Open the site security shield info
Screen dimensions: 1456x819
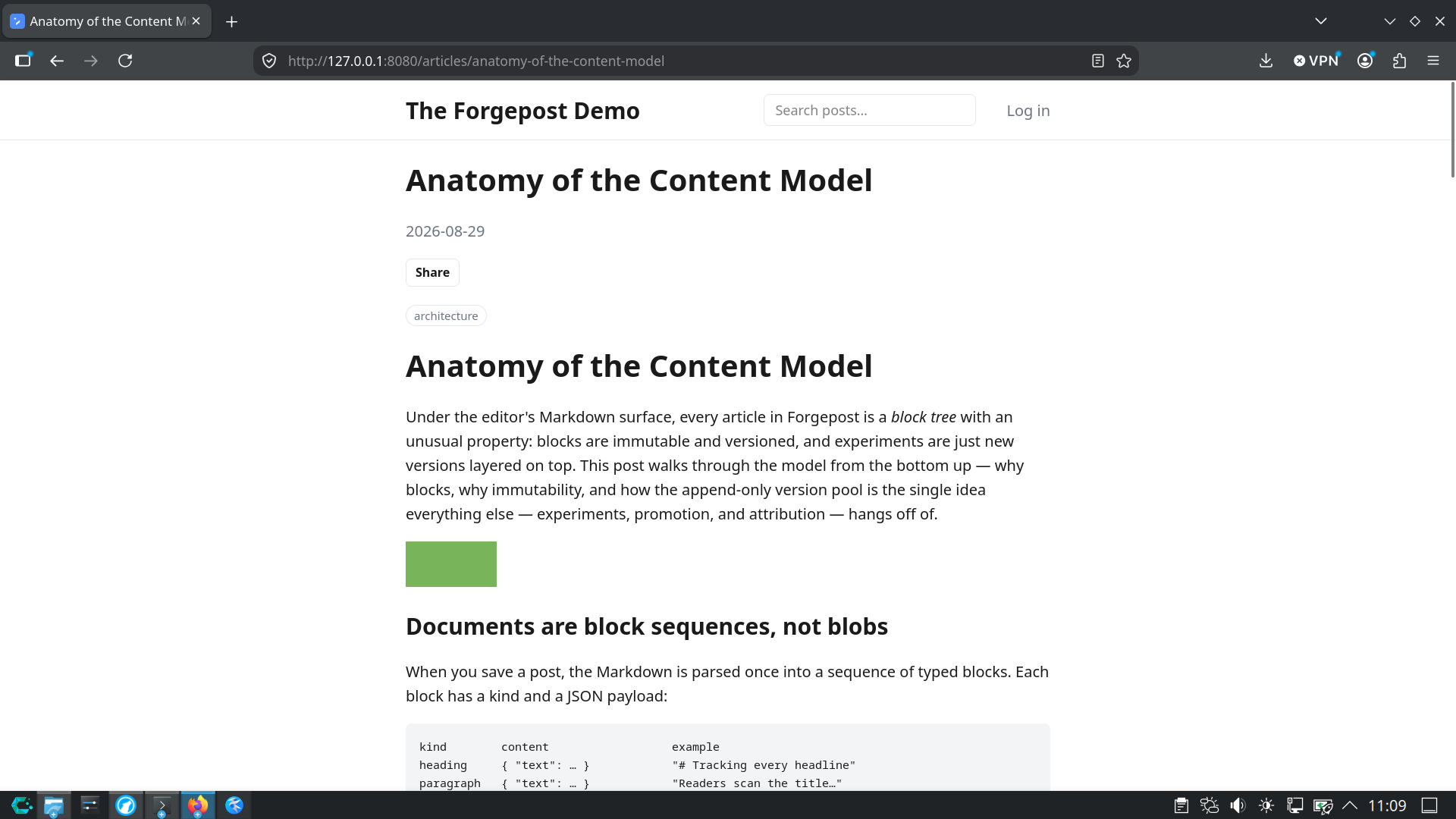point(269,61)
